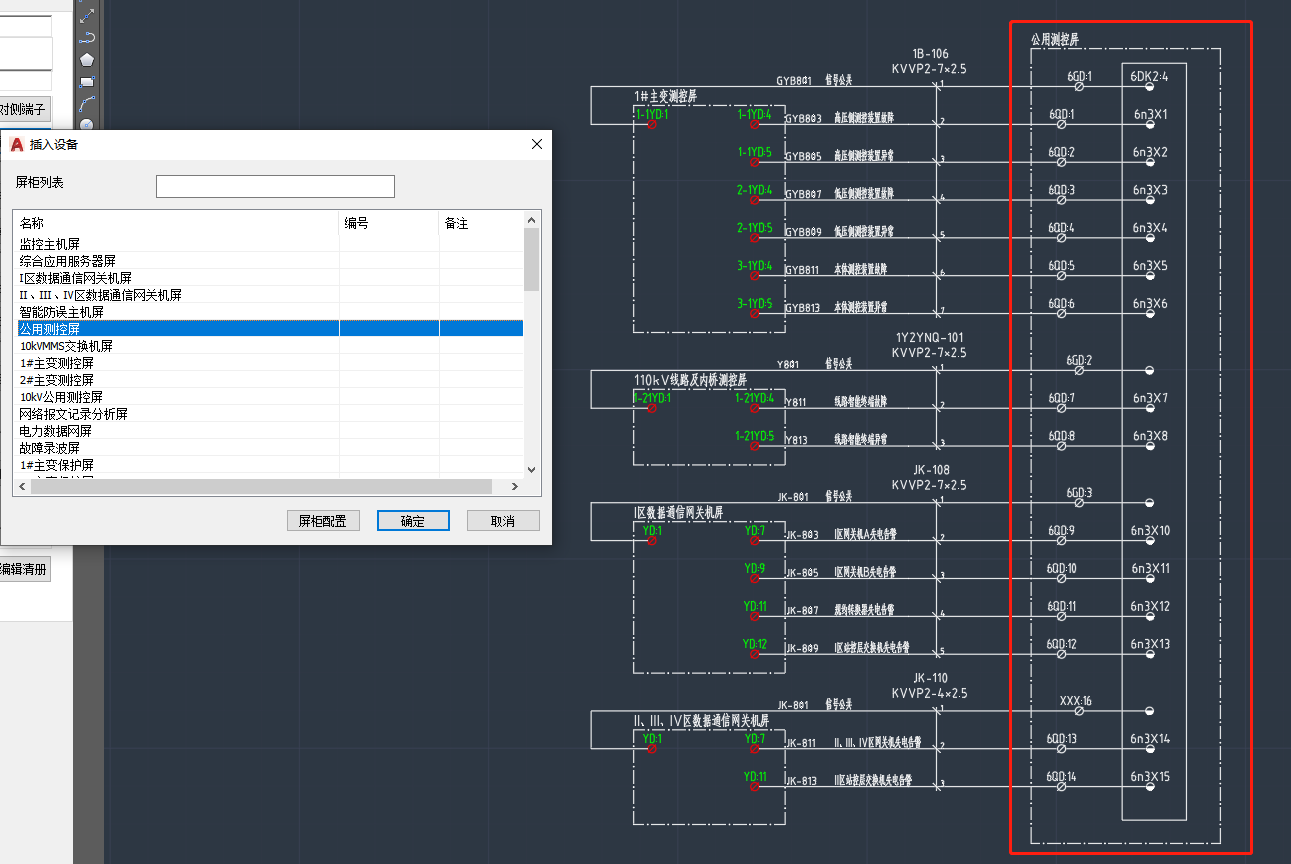Select 综合应用服务器屏 list entry
Screen dimensions: 1291x864
click(68, 261)
